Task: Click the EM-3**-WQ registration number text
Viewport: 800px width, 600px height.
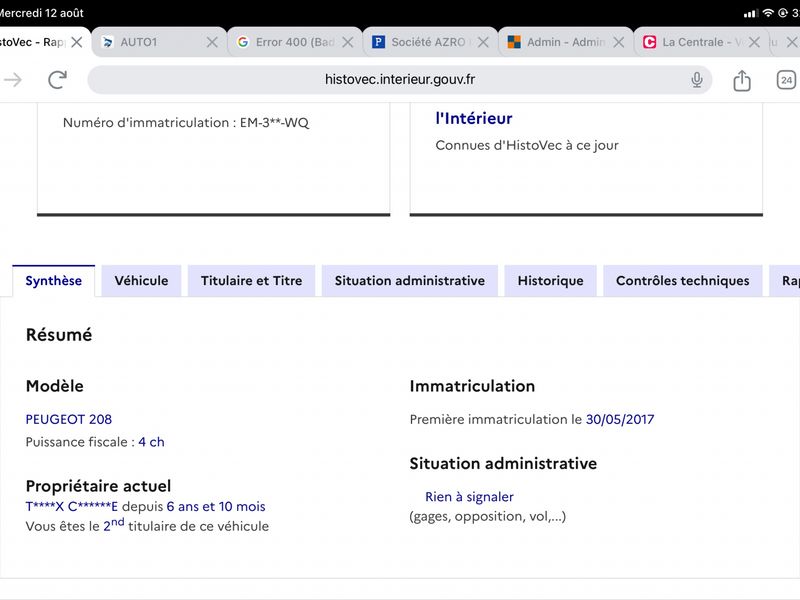Action: click(x=274, y=123)
